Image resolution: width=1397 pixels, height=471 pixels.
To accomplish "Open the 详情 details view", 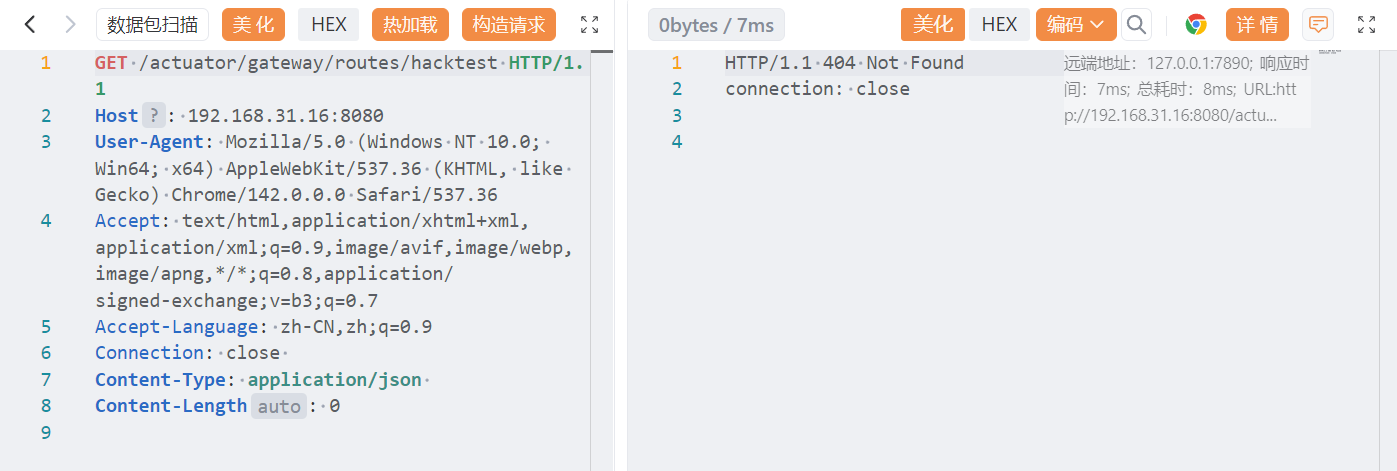I will click(1257, 25).
